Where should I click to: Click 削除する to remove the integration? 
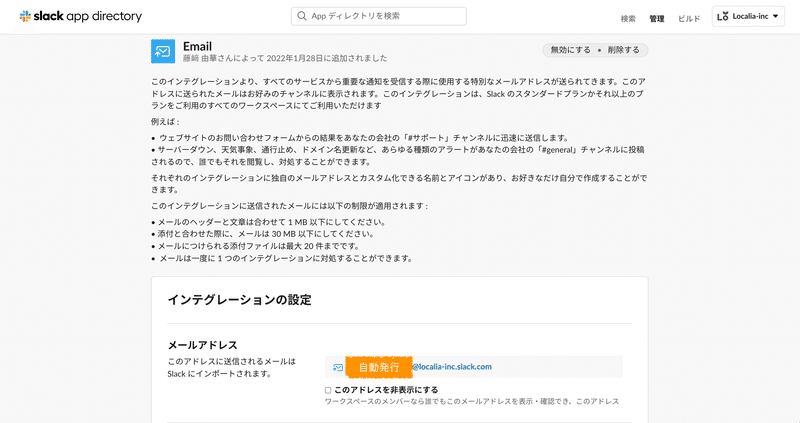click(x=623, y=50)
